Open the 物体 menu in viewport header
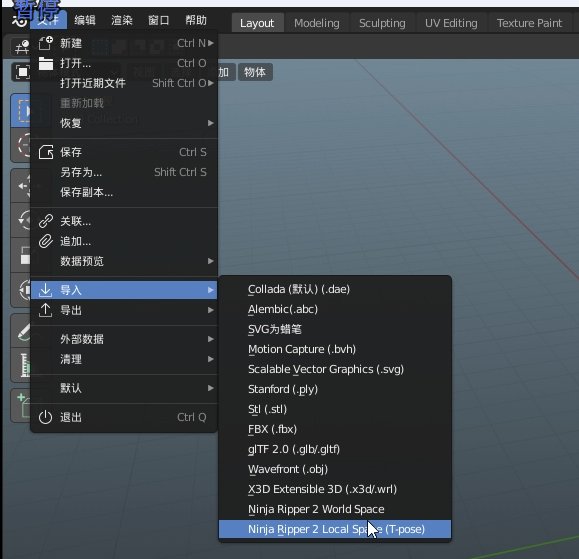Screen dimensions: 579x559 [255, 72]
